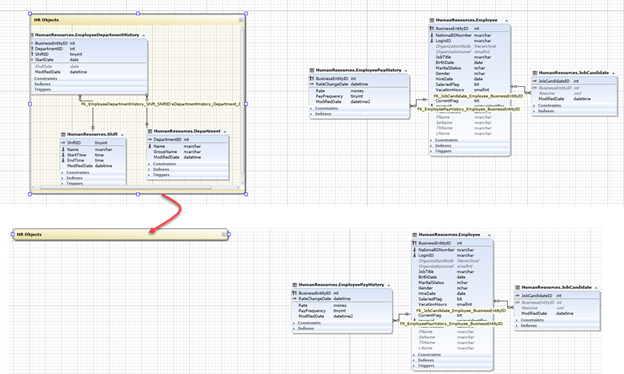This screenshot has width=624, height=374.
Task: Collapse Employee table beside the expanded HR Objects container
Action: (x=507, y=20)
